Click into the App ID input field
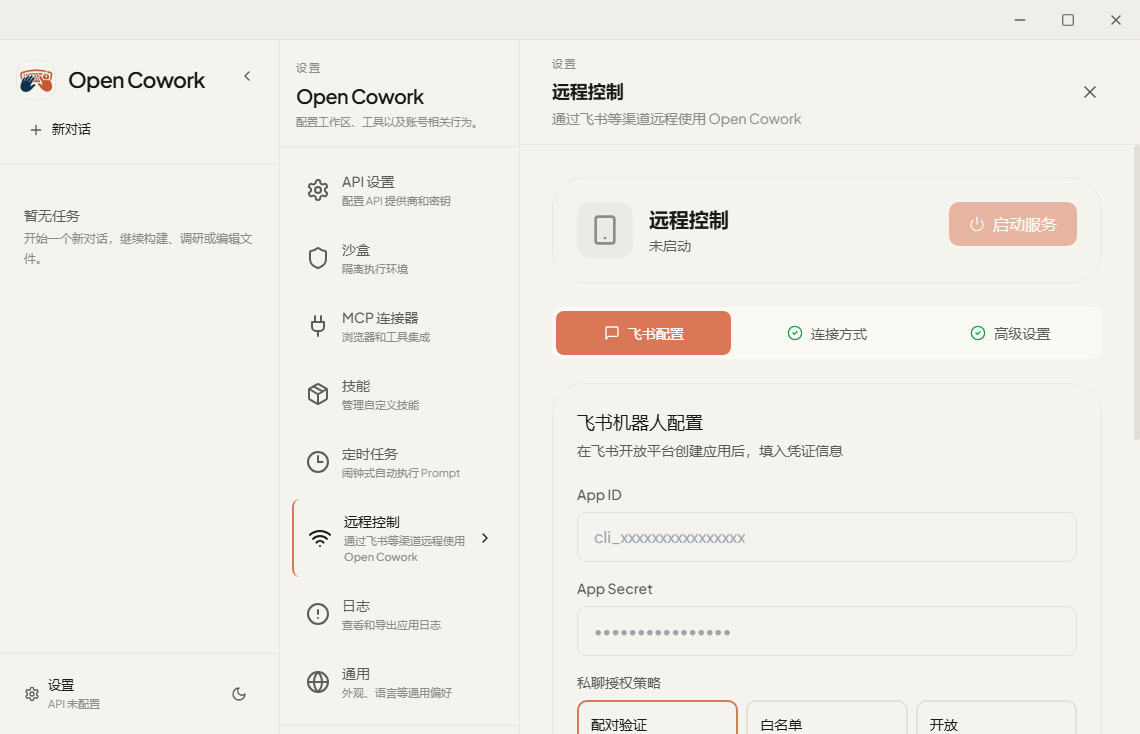This screenshot has height=734, width=1140. (x=827, y=537)
